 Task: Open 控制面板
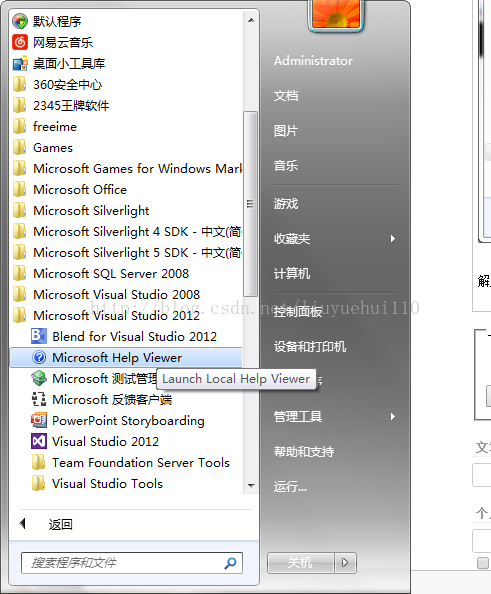(x=298, y=311)
